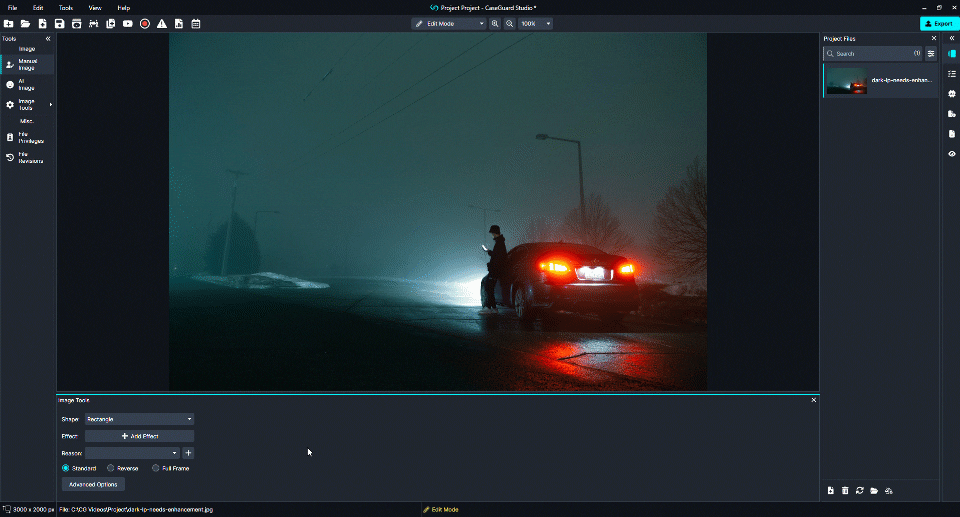Screen dimensions: 960x517
Task: Expand the Image Tools submenu arrow
Action: [x=51, y=105]
